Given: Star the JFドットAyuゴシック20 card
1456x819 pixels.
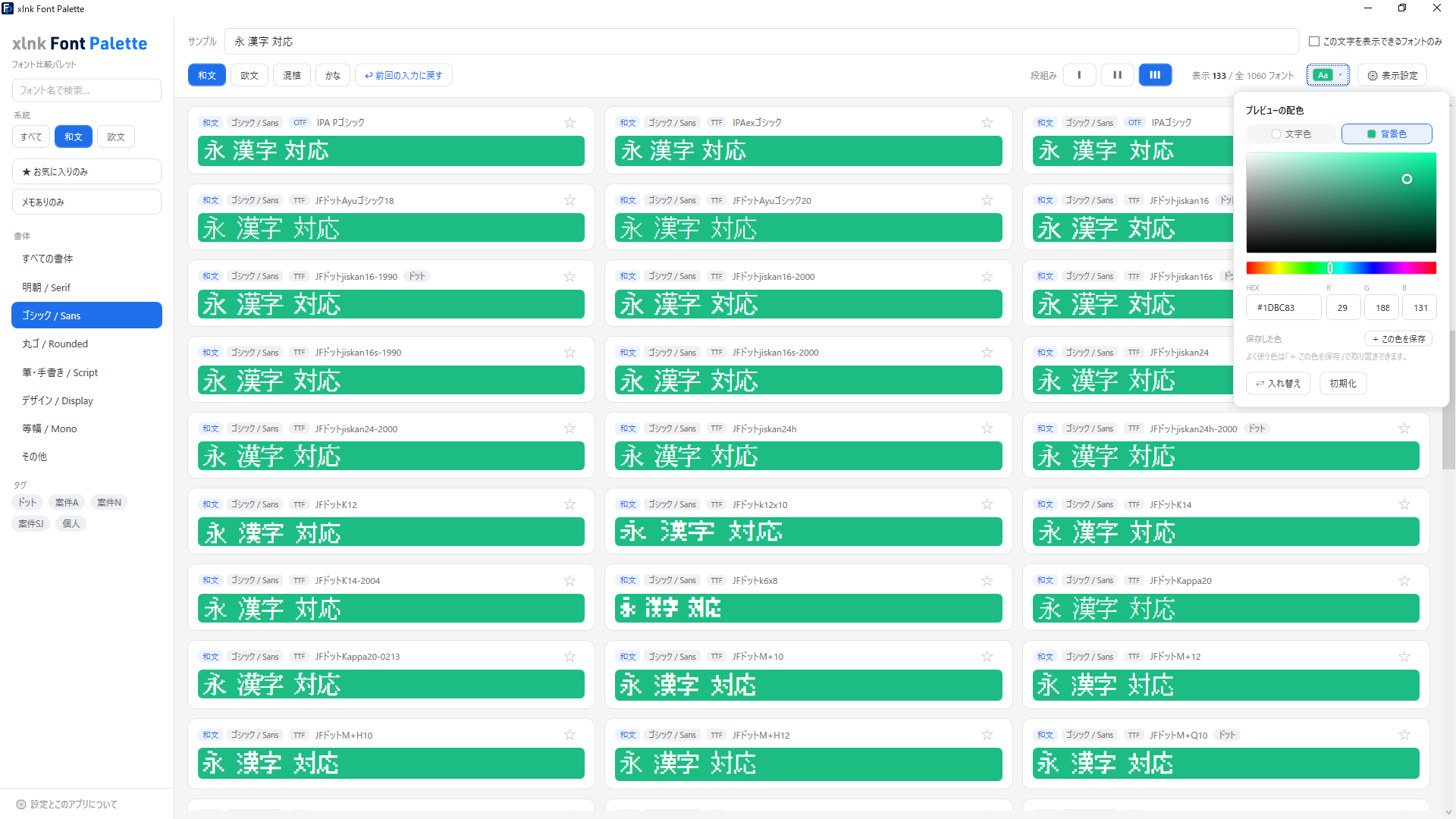Looking at the screenshot, I should tap(987, 200).
